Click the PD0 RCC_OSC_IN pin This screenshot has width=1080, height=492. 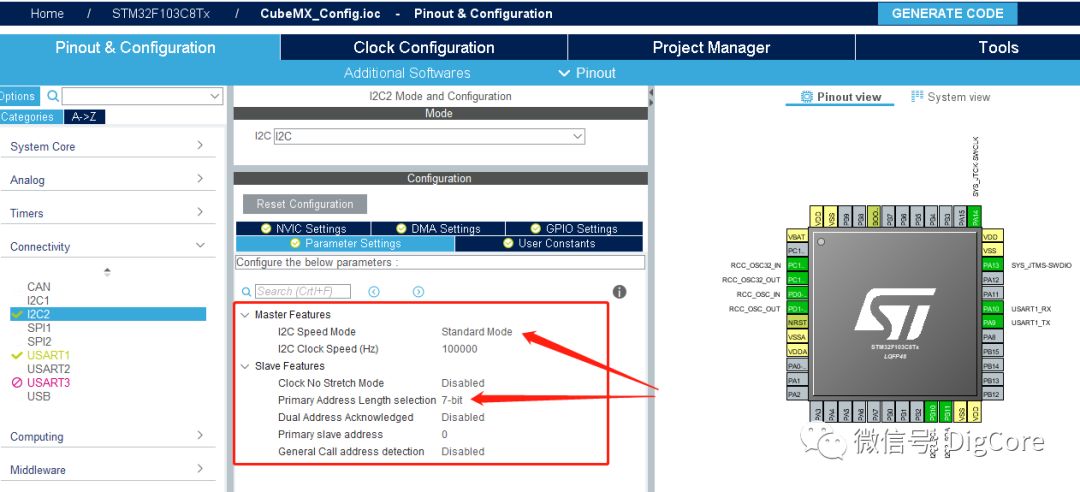coord(796,294)
